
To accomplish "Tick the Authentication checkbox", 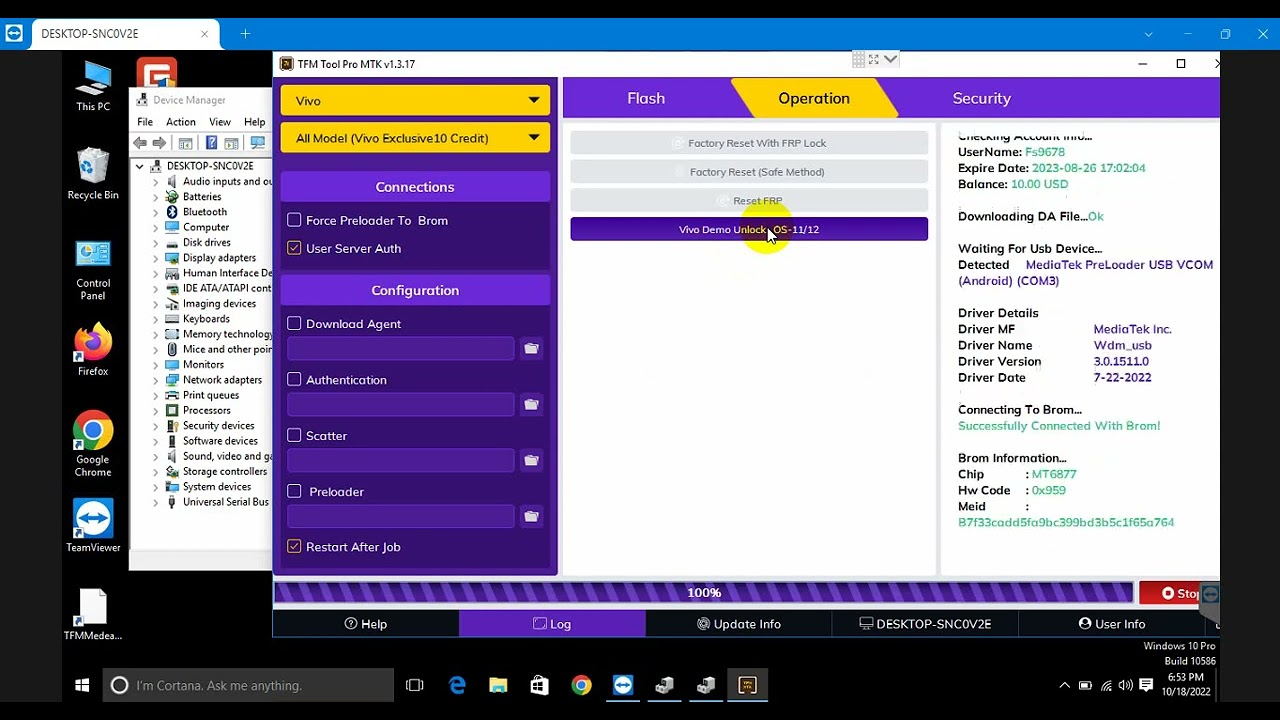I will (x=294, y=379).
